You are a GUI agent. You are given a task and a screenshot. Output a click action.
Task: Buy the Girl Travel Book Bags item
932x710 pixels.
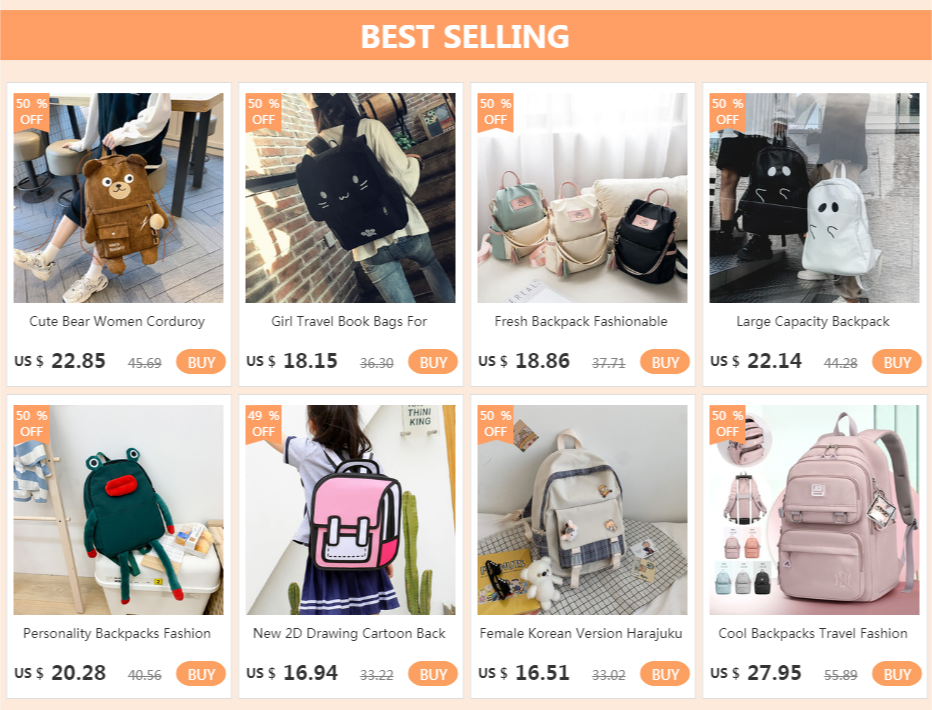click(433, 362)
